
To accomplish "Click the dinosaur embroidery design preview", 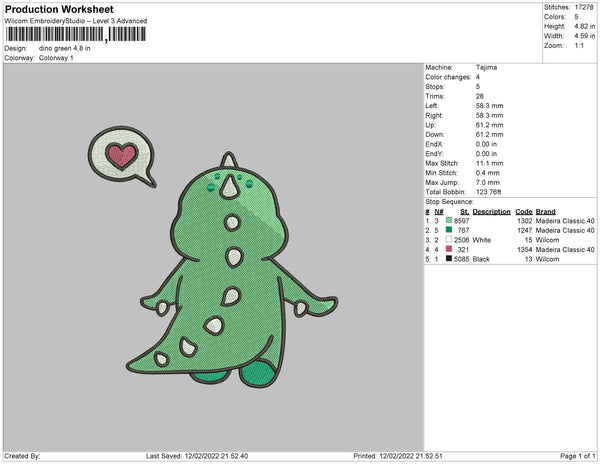I will click(232, 270).
